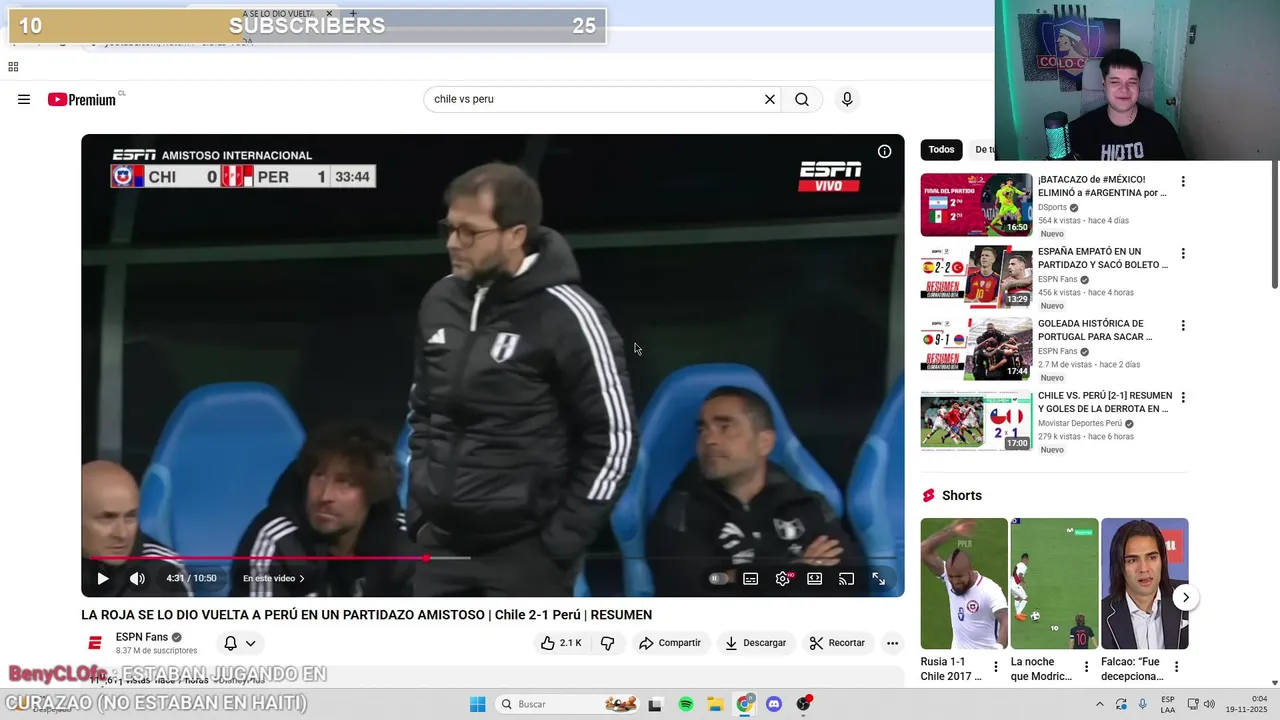
Task: Open File Explorer from the taskbar
Action: (715, 704)
